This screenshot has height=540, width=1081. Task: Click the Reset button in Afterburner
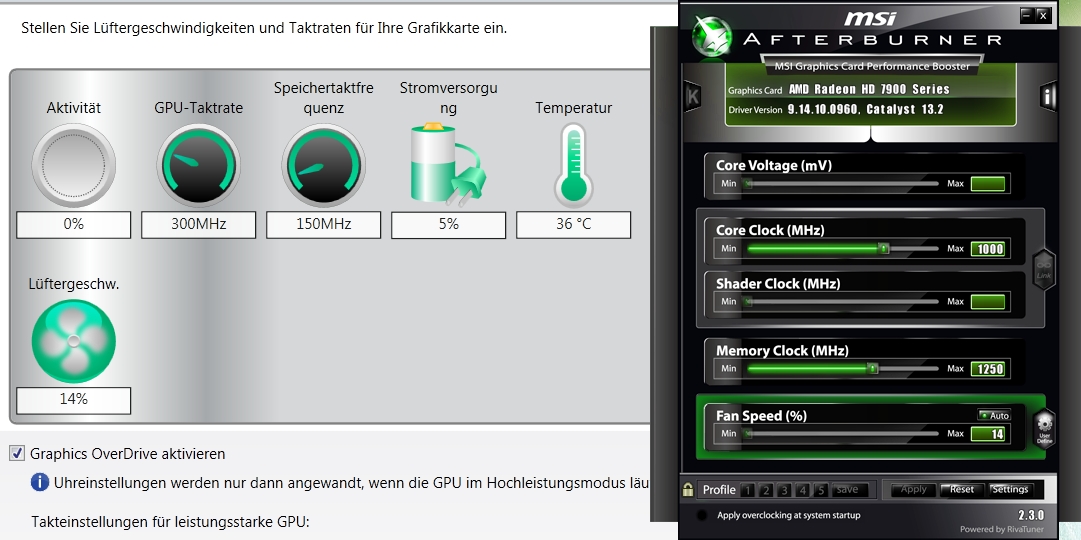pos(961,490)
